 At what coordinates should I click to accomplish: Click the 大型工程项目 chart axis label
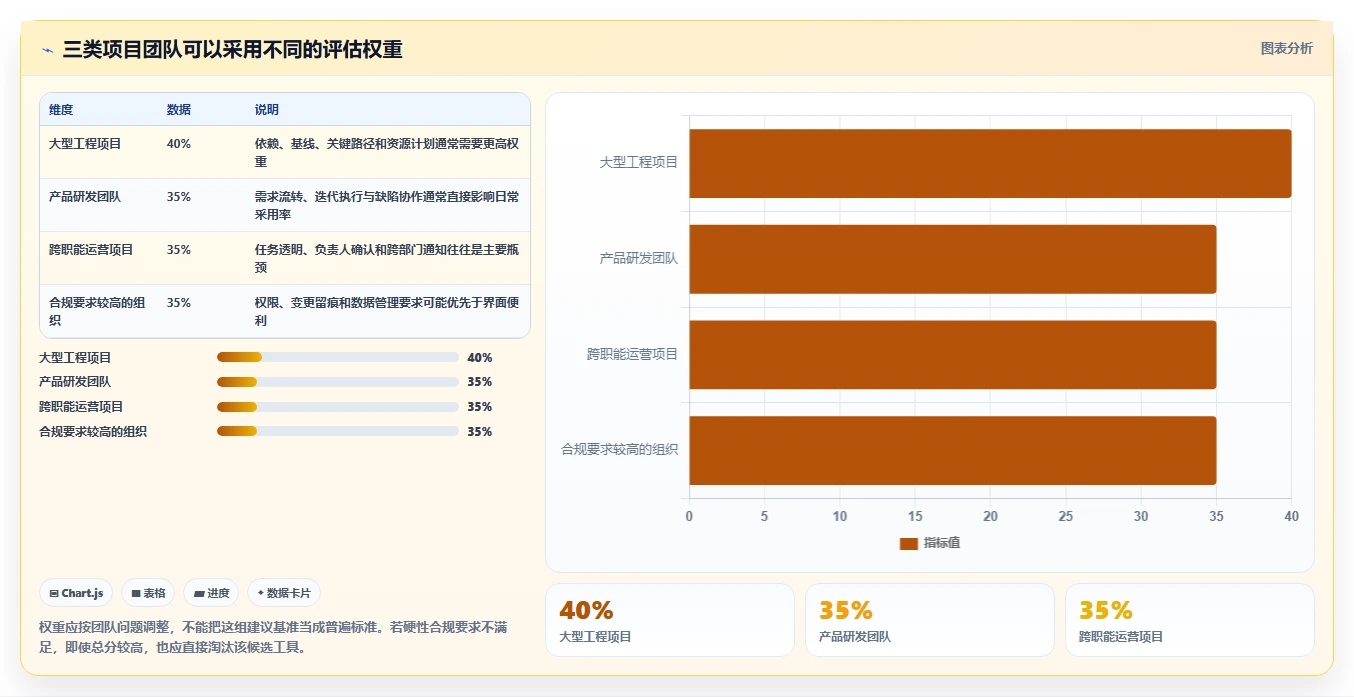(639, 162)
